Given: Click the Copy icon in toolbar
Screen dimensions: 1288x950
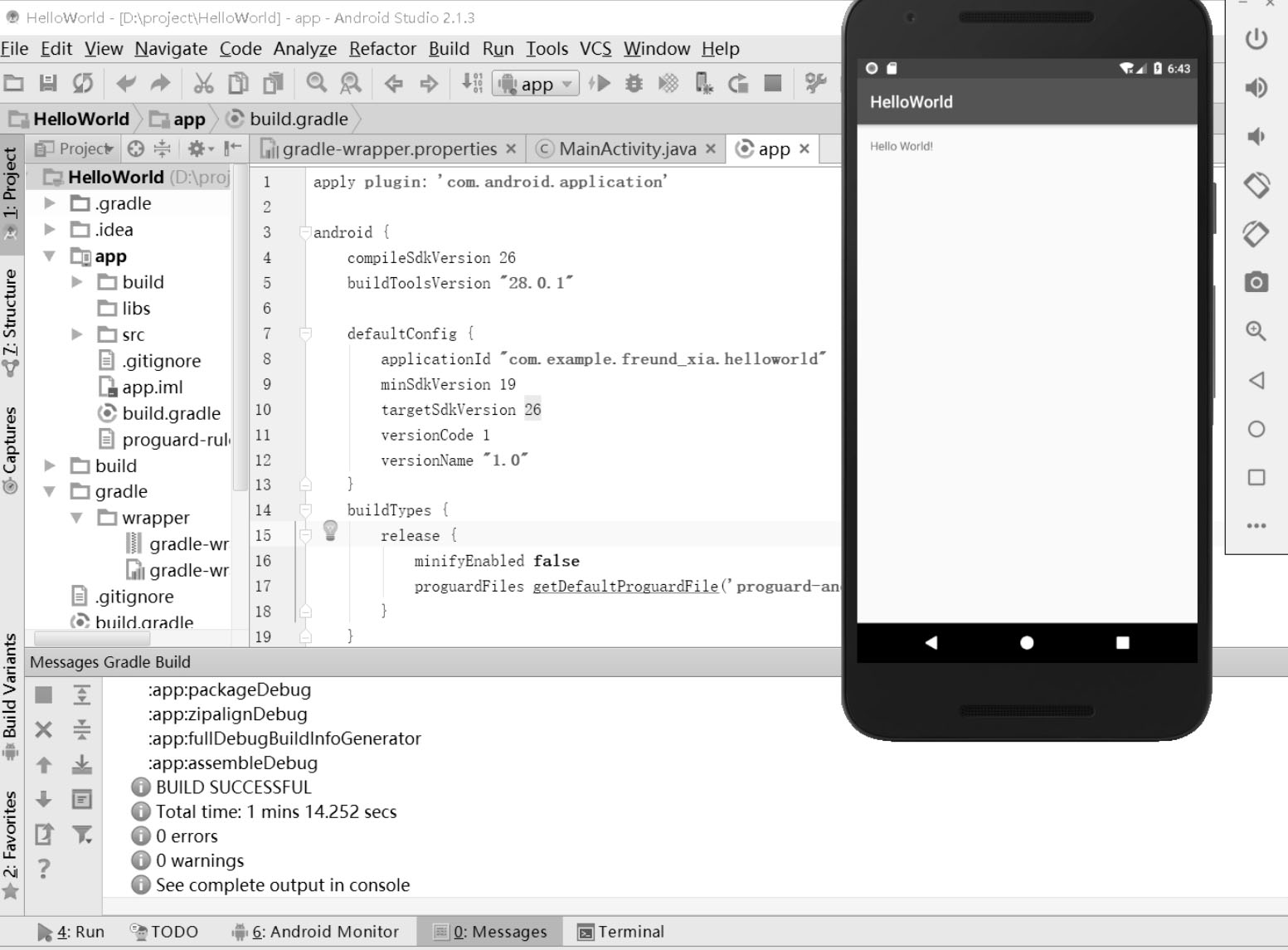Looking at the screenshot, I should click(238, 83).
